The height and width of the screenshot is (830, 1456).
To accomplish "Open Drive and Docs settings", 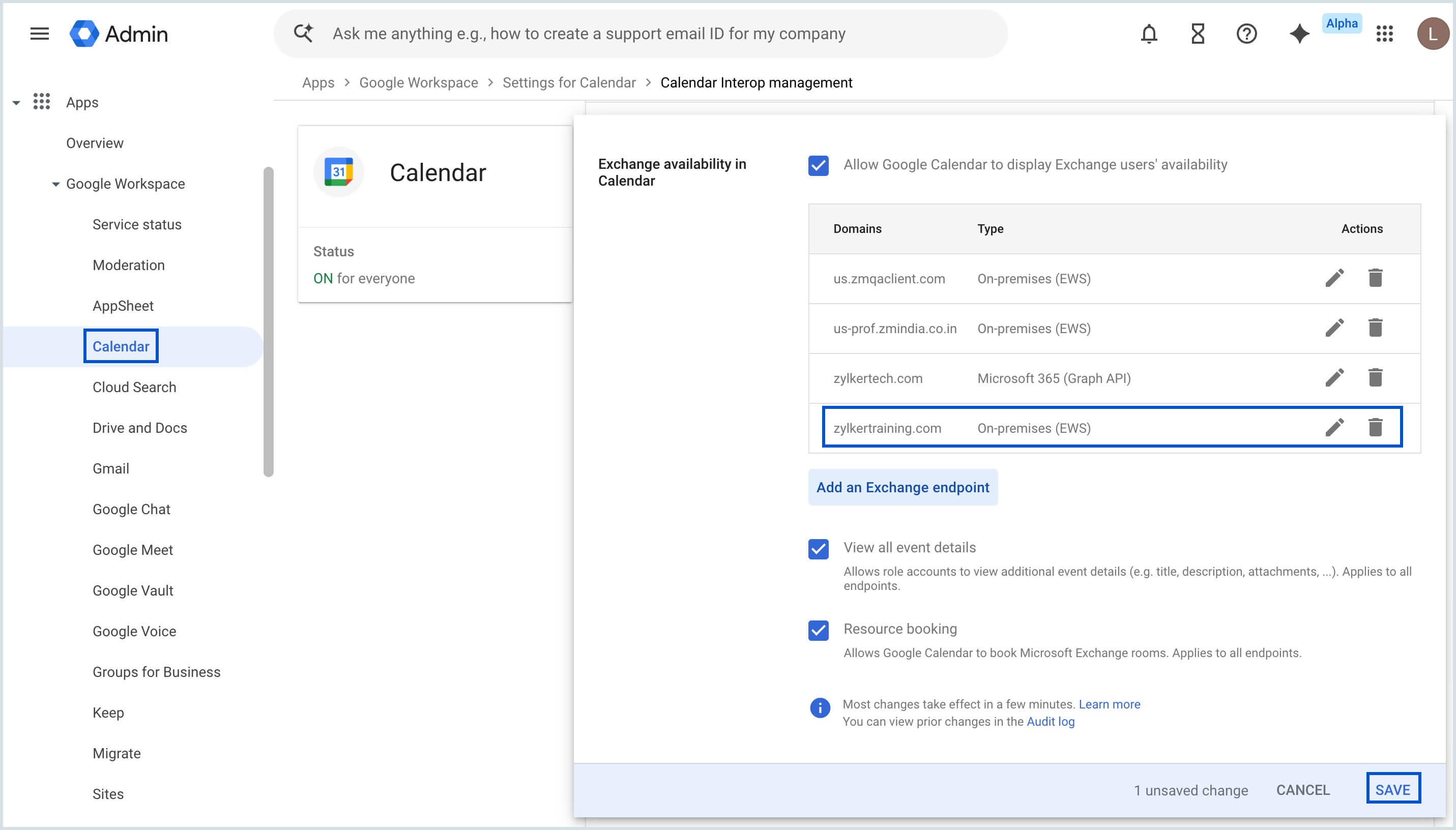I will click(x=140, y=428).
